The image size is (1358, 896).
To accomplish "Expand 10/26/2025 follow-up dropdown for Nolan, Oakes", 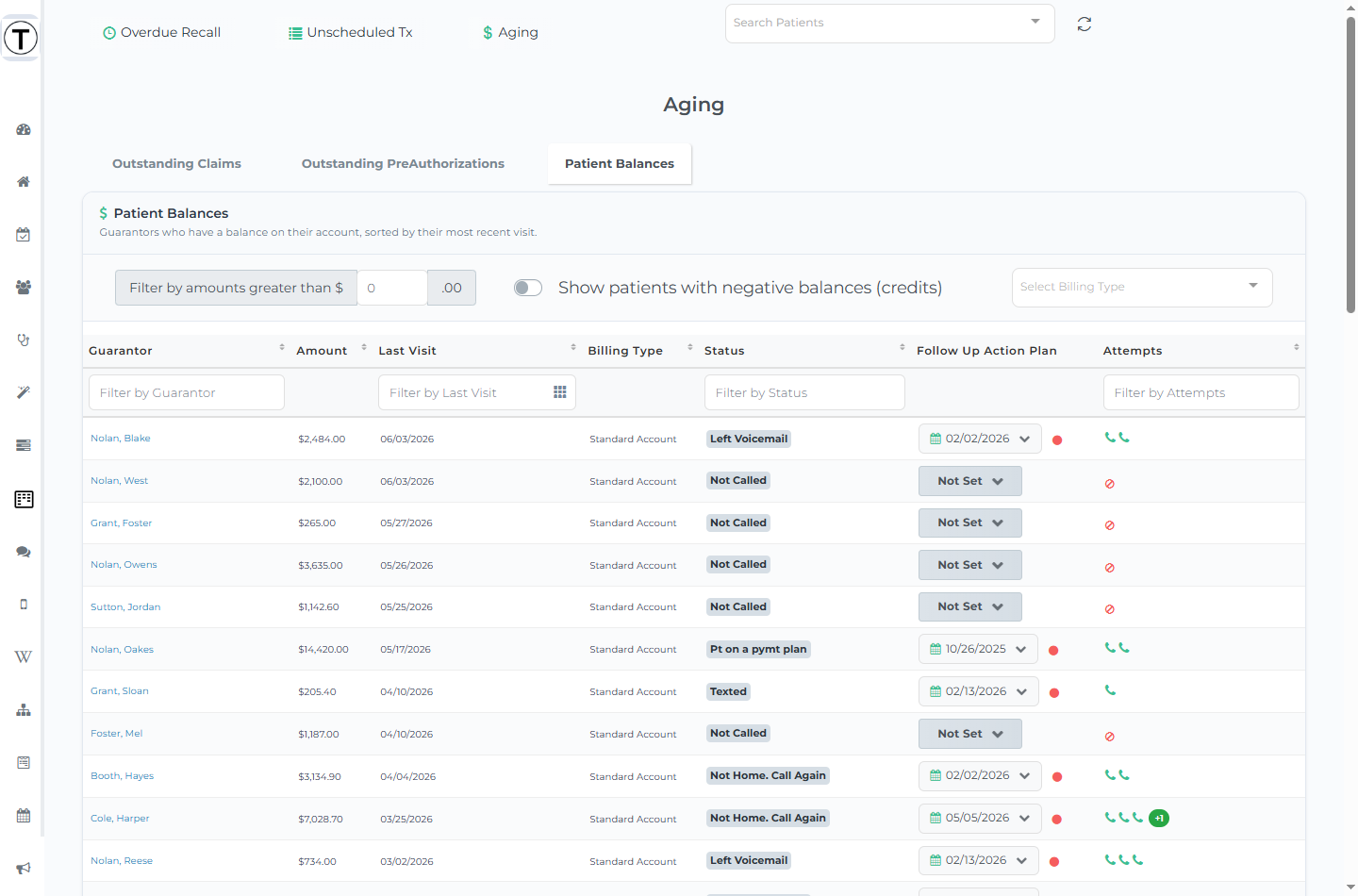I will tap(978, 649).
